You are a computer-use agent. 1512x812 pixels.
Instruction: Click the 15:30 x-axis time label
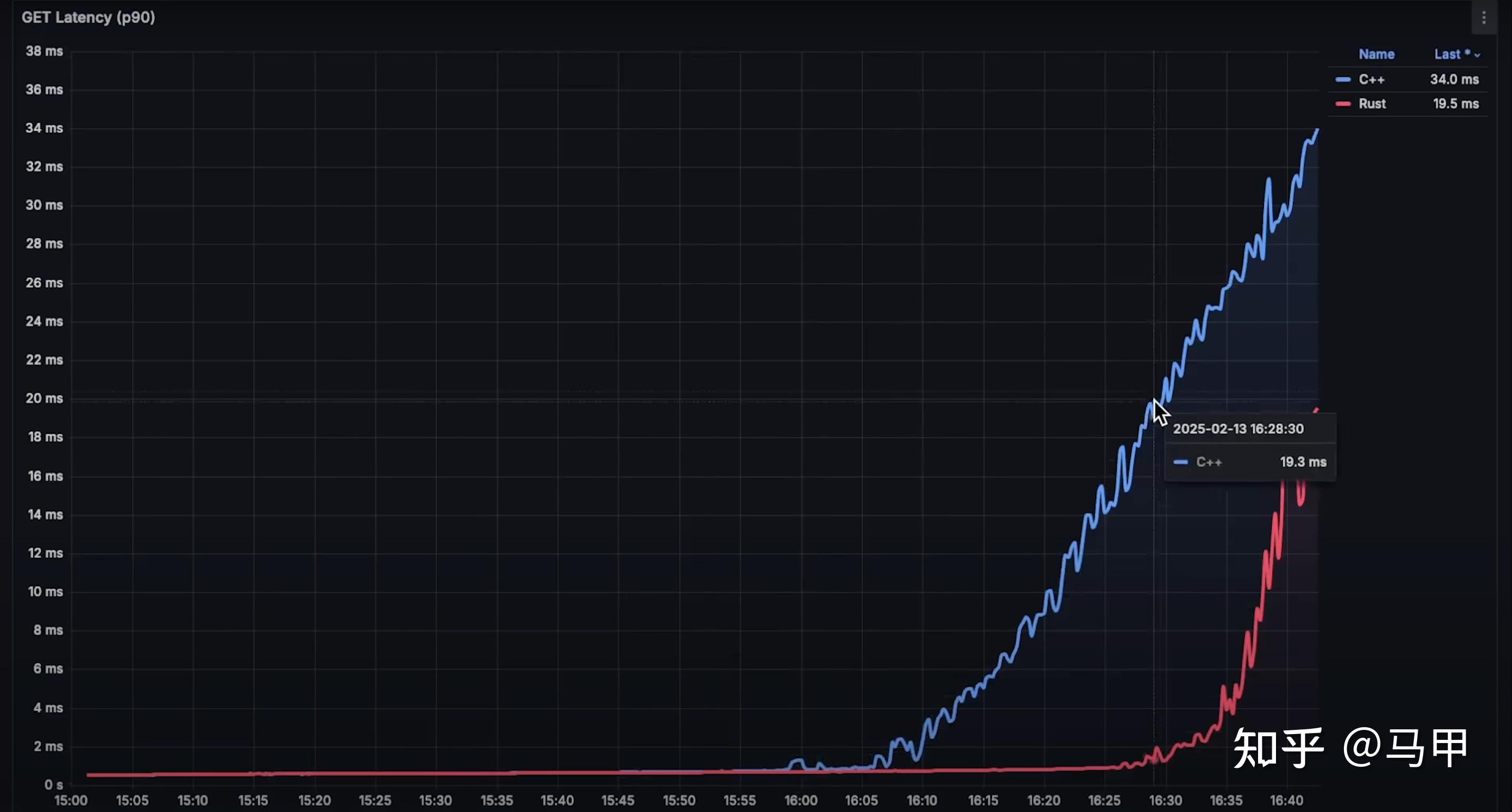click(x=436, y=800)
